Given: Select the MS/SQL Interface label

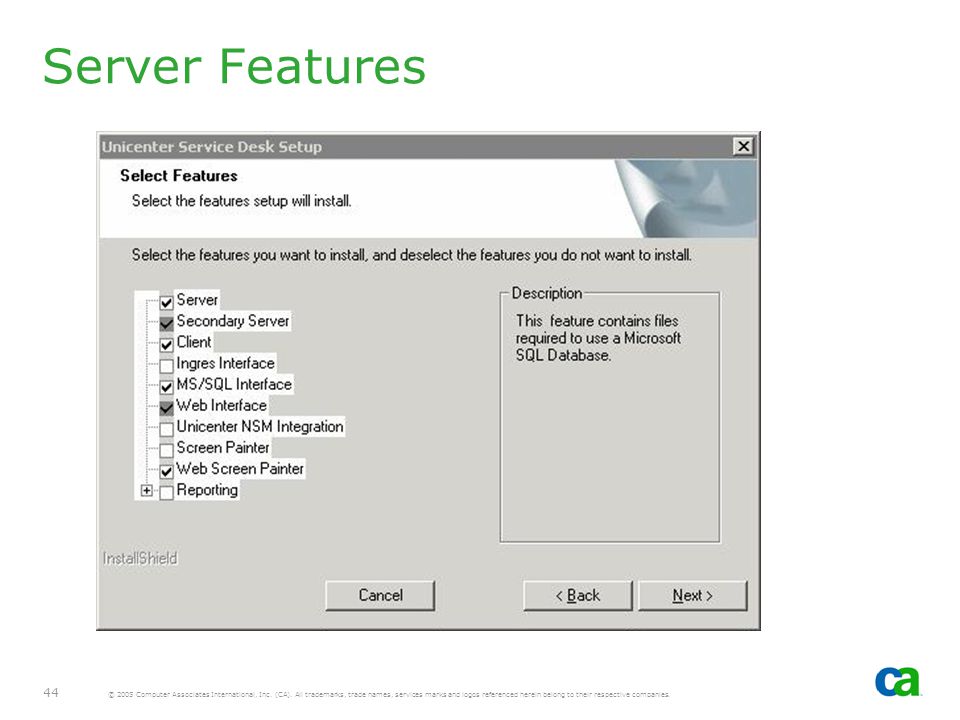Looking at the screenshot, I should 234,384.
